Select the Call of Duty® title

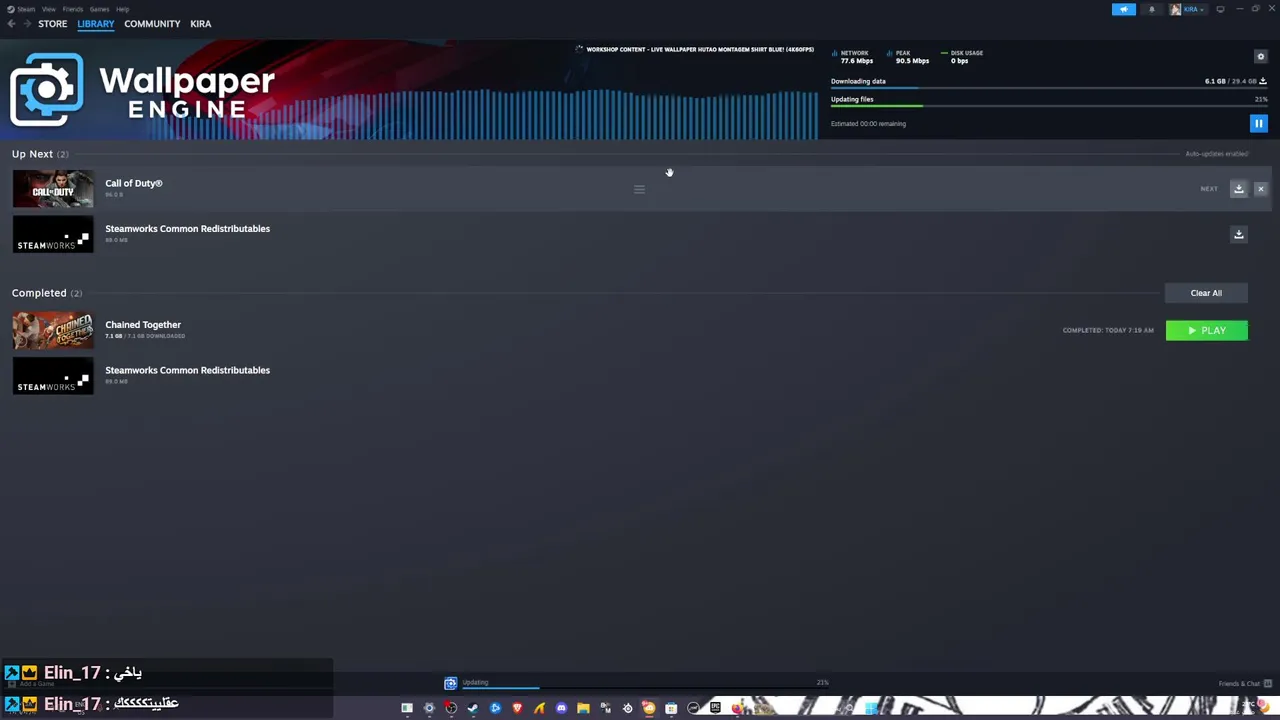click(134, 183)
